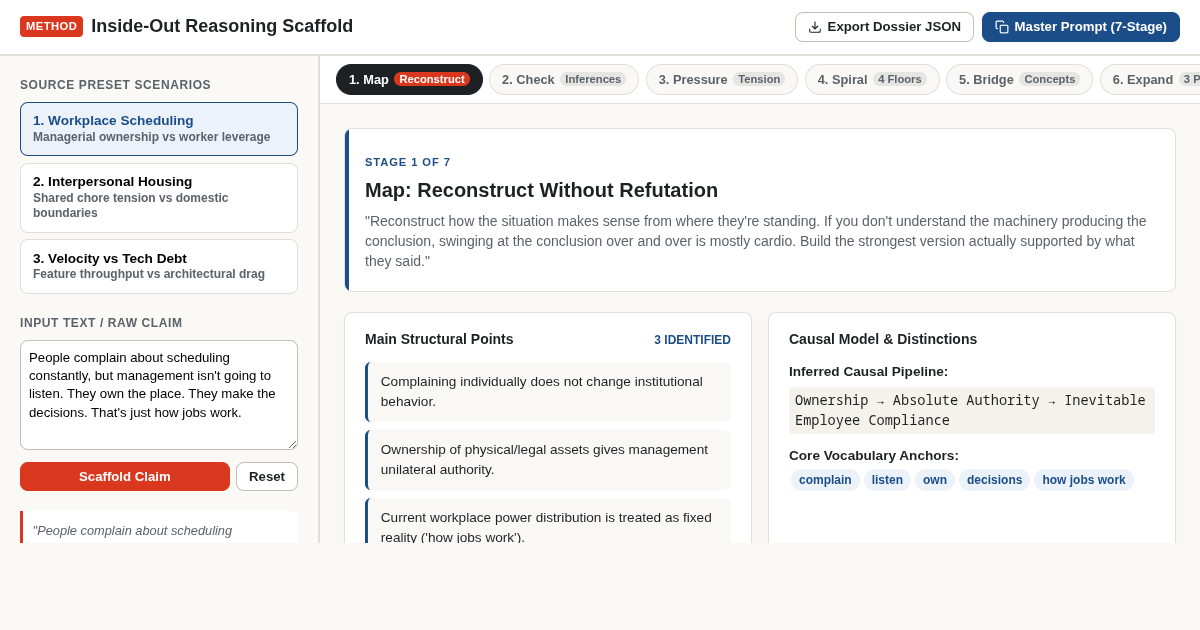Open the 6. Expand tab

pos(1150,79)
